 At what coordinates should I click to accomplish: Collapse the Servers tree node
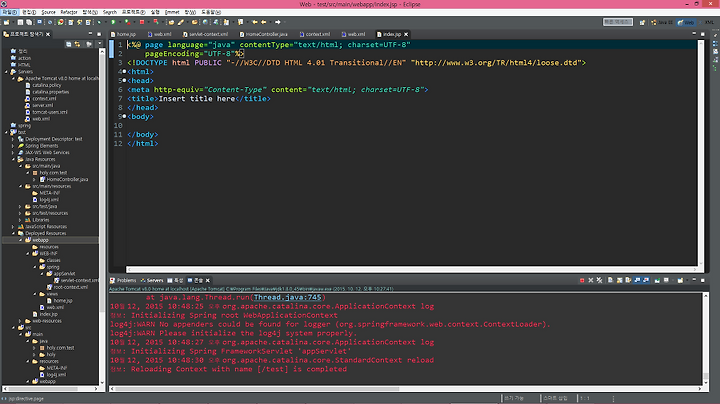[6, 72]
